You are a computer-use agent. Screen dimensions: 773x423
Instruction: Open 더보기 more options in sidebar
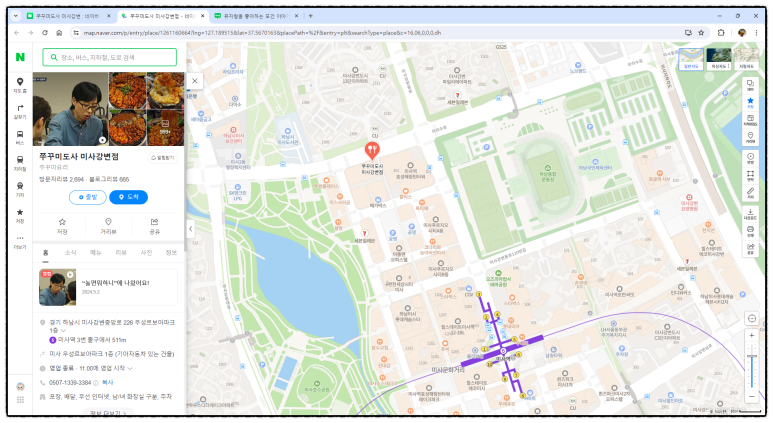pos(20,242)
